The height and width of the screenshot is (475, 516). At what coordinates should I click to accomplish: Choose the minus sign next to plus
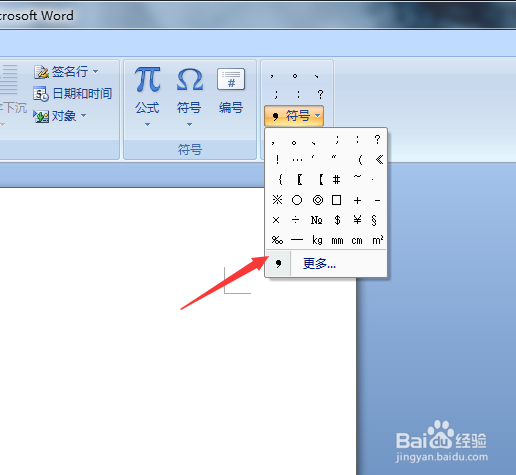[x=377, y=201]
